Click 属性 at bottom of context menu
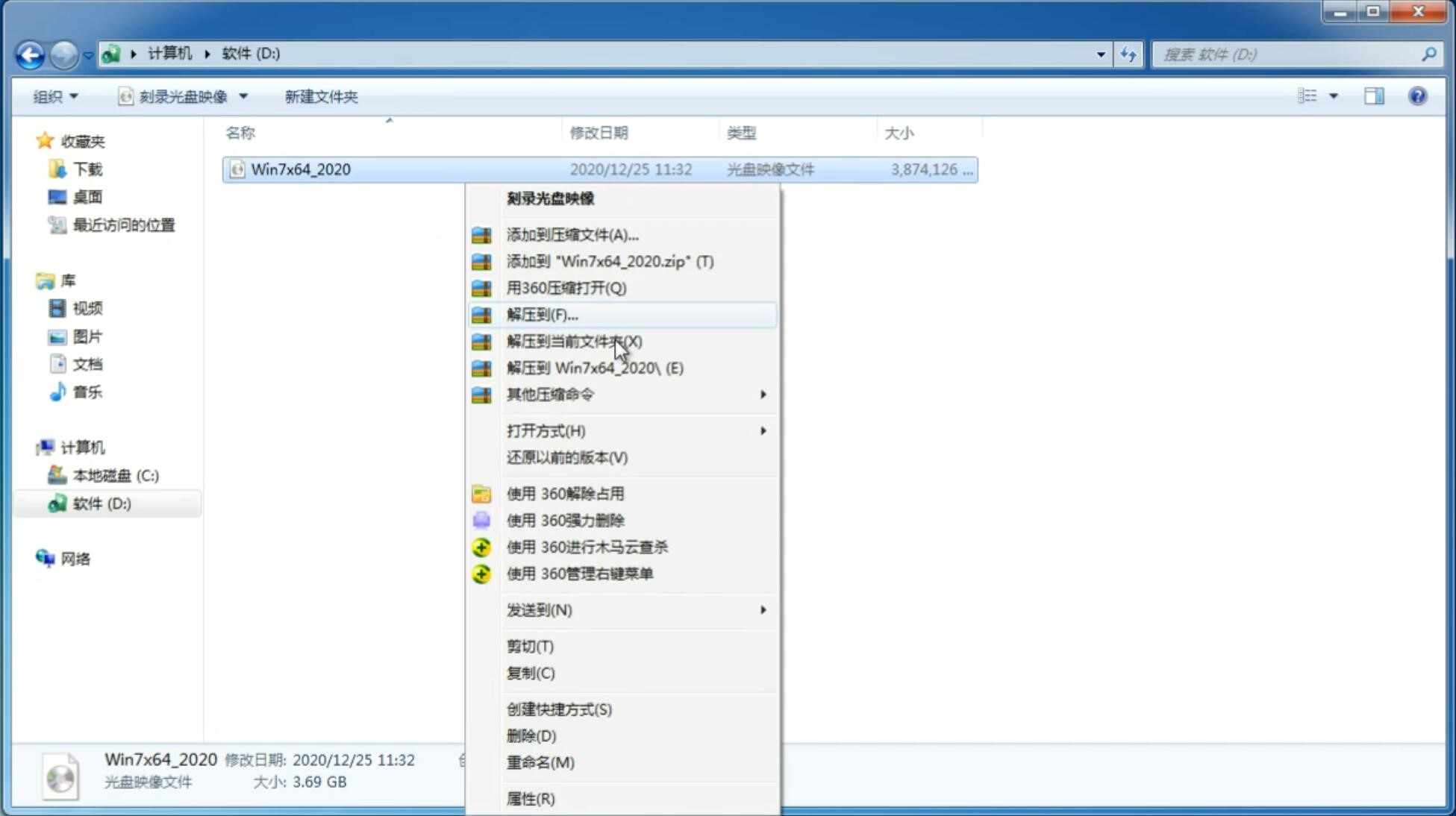This screenshot has height=816, width=1456. 528,798
